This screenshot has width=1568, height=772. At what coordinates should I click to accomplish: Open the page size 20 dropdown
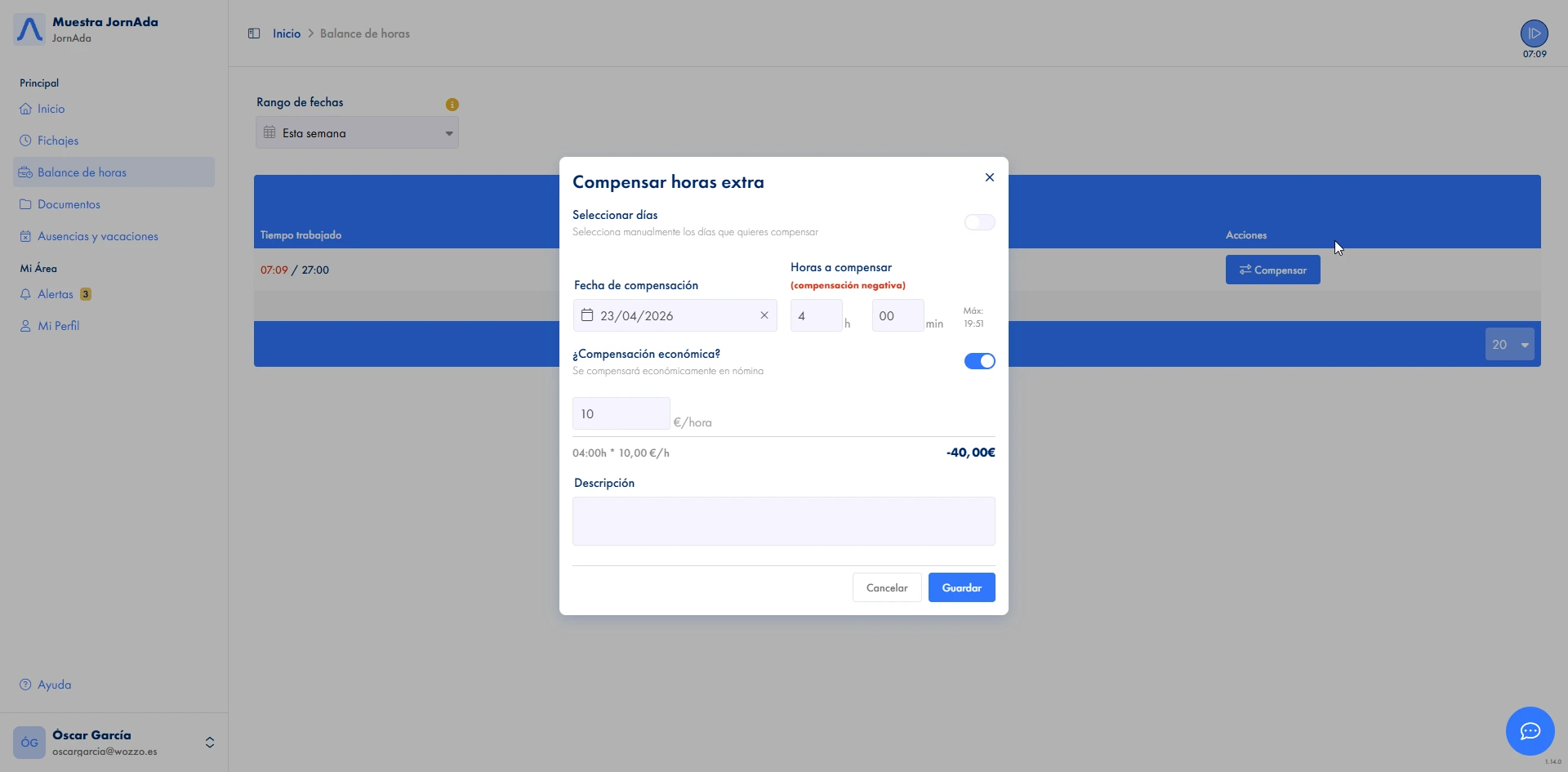tap(1509, 345)
